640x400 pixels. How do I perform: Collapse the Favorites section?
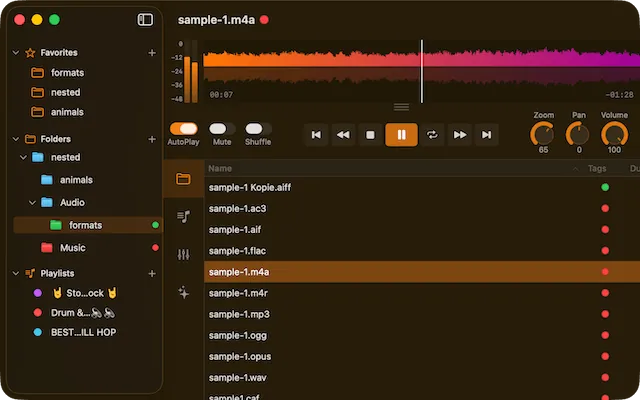point(16,53)
